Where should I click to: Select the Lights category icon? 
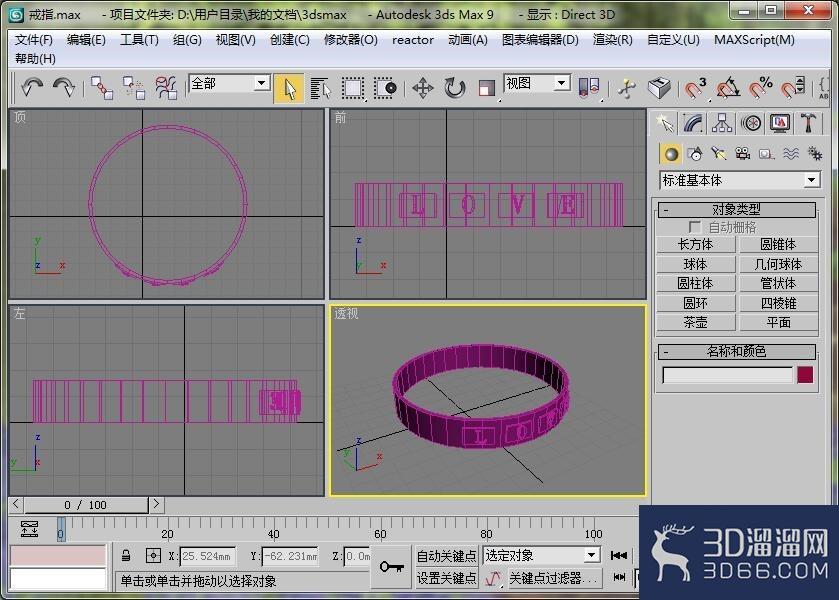[x=719, y=154]
